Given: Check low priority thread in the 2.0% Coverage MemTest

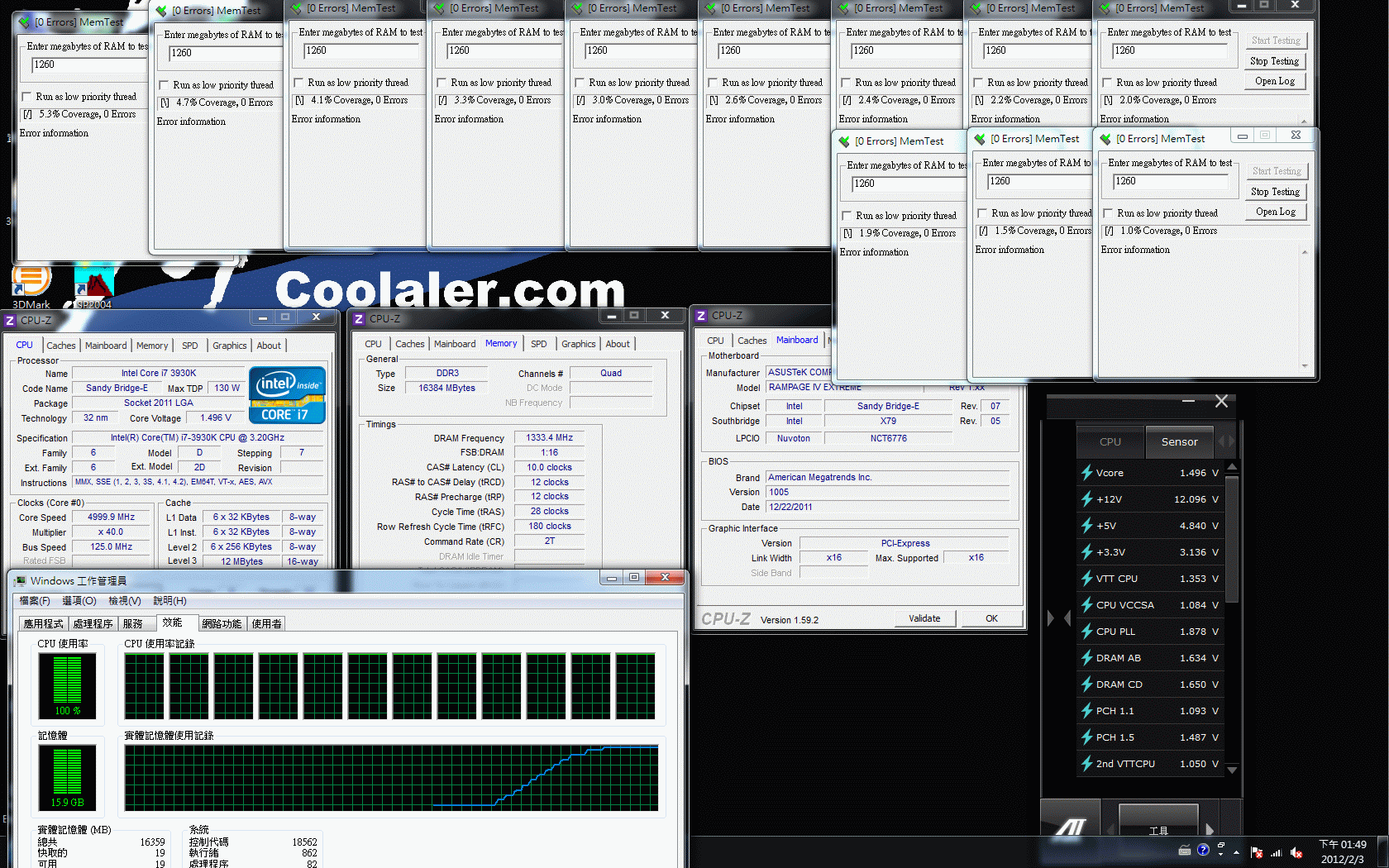Looking at the screenshot, I should tap(1107, 83).
